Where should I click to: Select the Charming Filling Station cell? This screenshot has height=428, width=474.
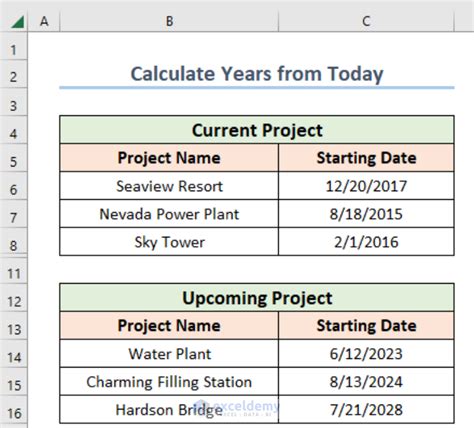click(169, 381)
